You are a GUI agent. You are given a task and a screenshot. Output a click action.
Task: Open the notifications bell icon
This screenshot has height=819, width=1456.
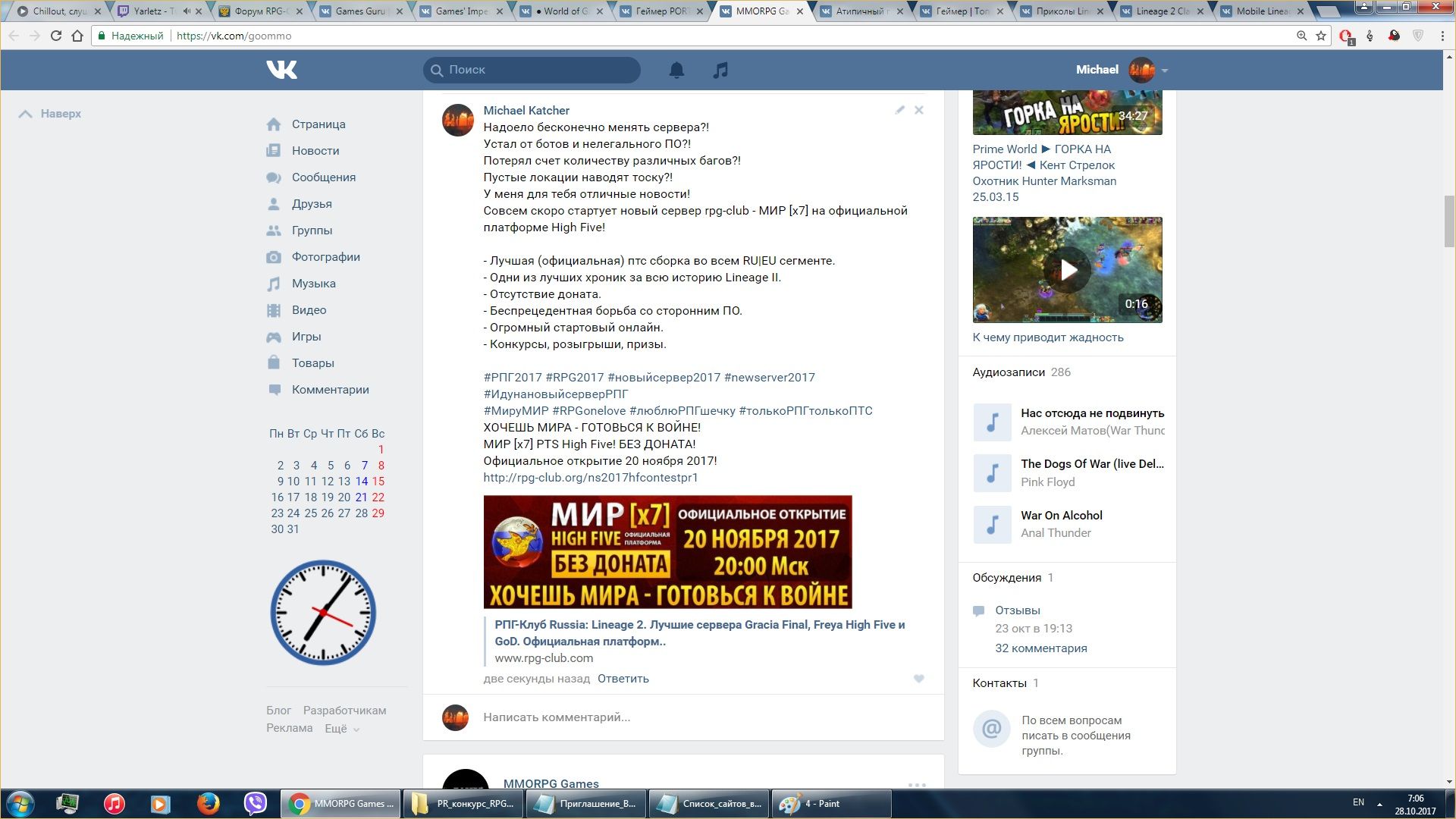(x=676, y=70)
